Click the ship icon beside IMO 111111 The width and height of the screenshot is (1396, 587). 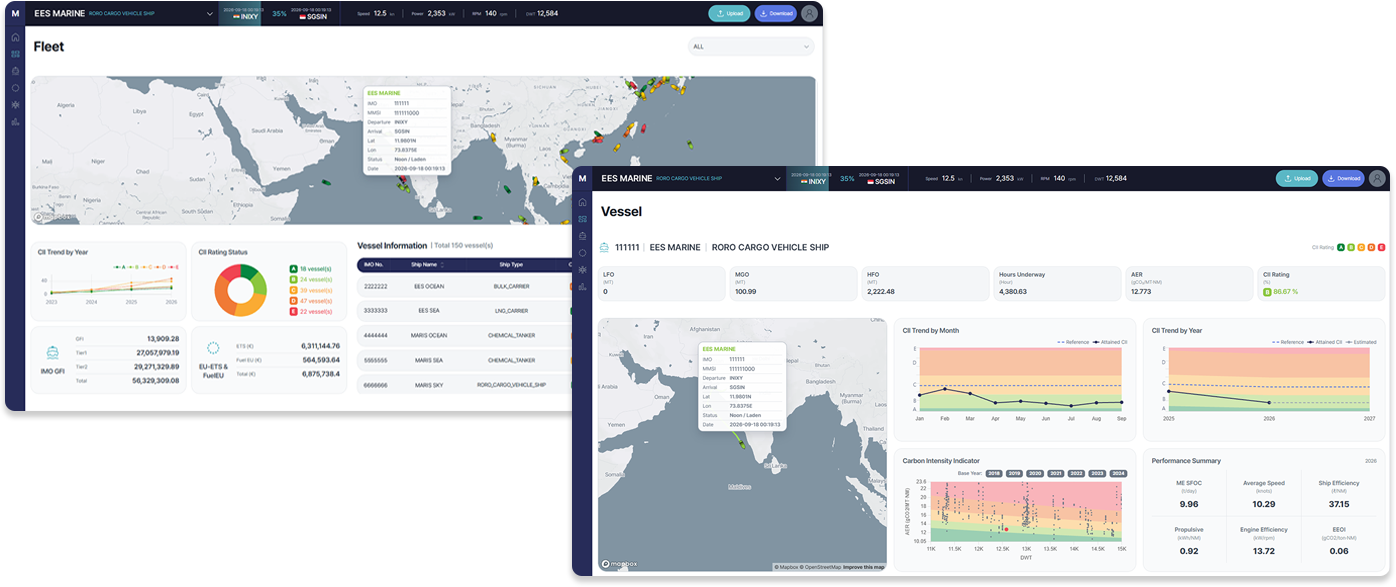tap(604, 247)
